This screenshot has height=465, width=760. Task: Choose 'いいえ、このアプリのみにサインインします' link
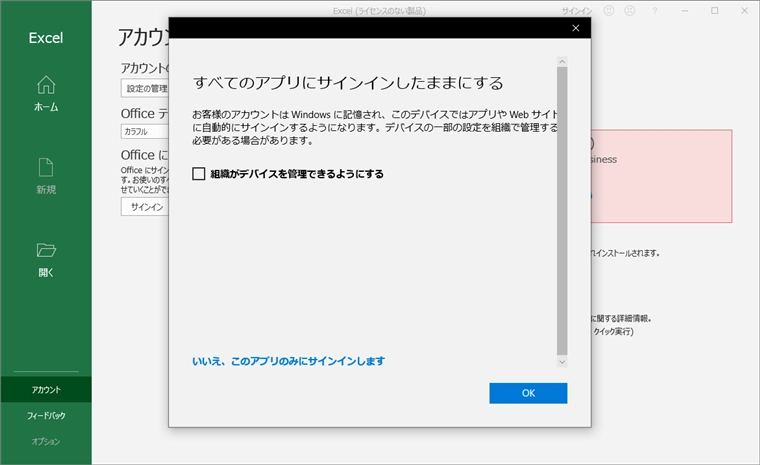288,361
